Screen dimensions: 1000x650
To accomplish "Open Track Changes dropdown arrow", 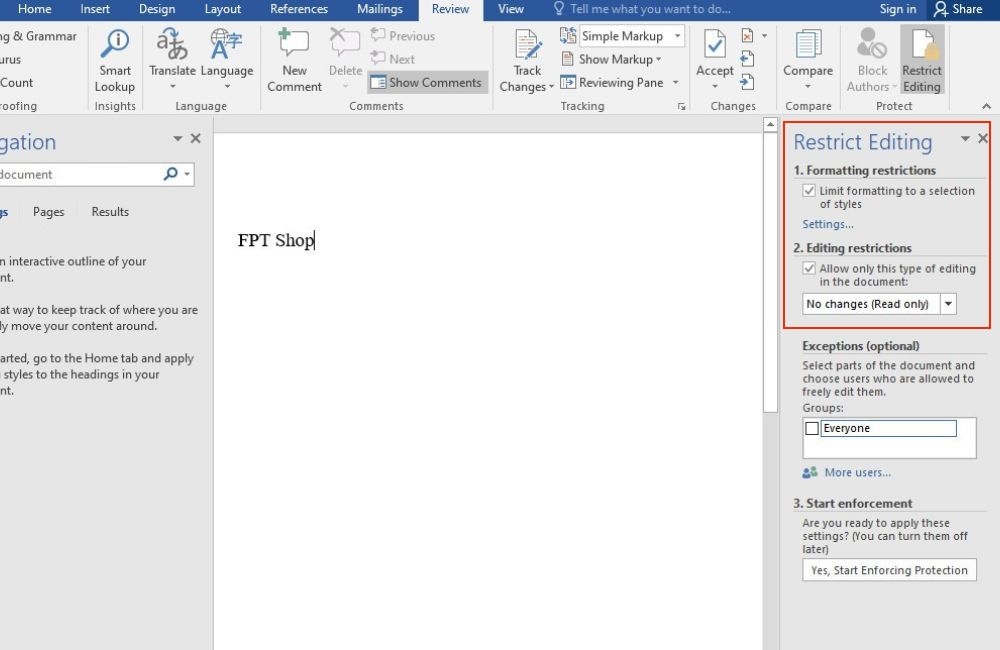I will 551,87.
